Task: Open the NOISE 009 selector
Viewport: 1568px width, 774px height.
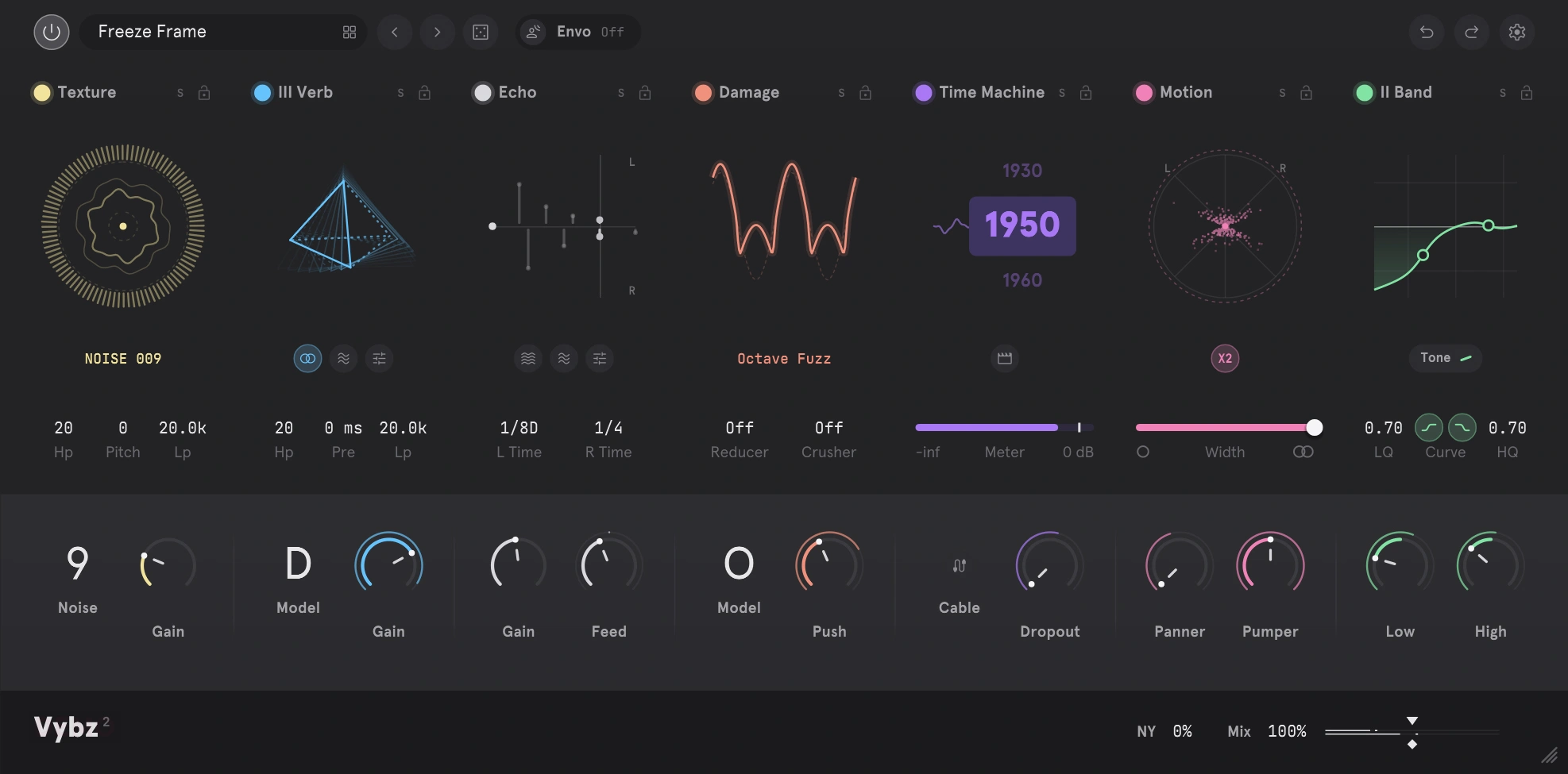Action: [x=123, y=359]
